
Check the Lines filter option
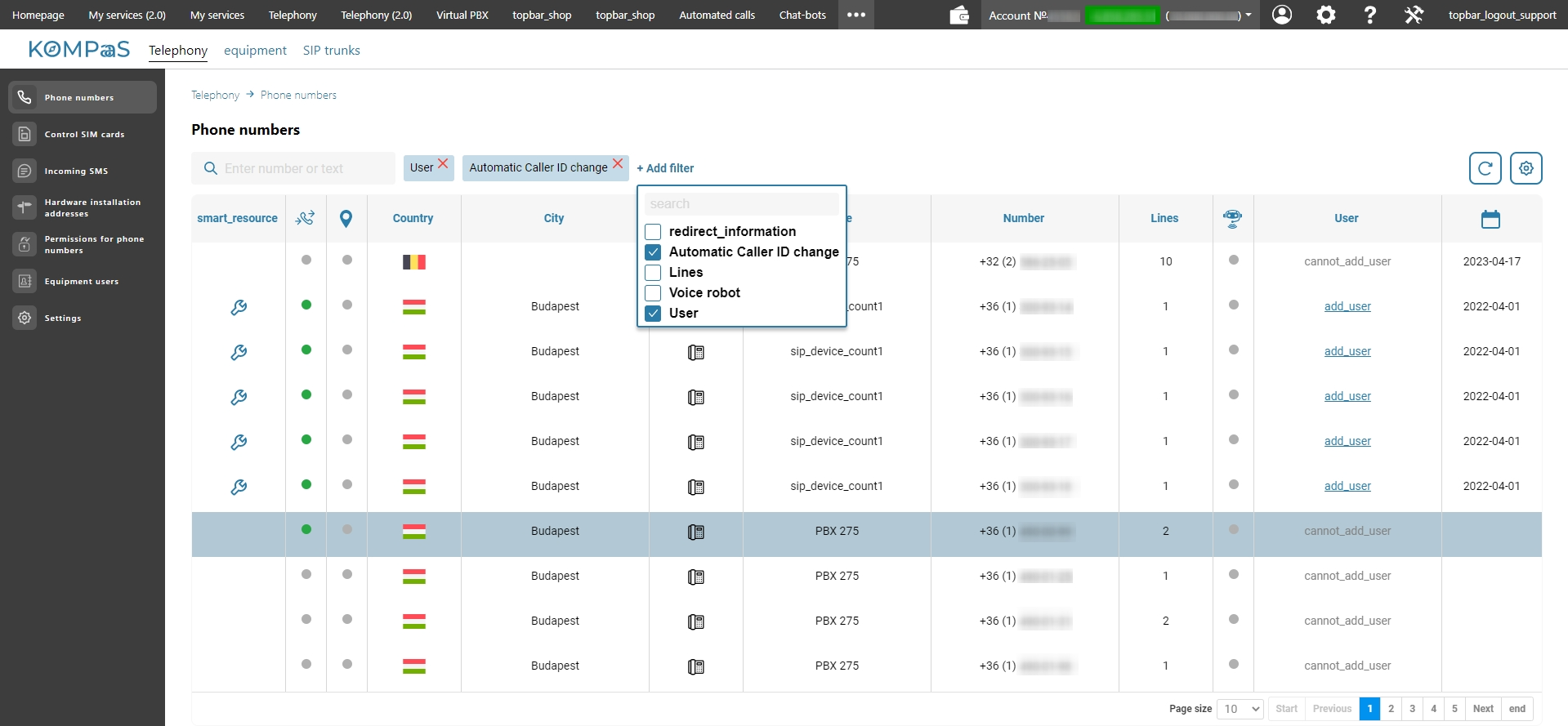pos(653,273)
